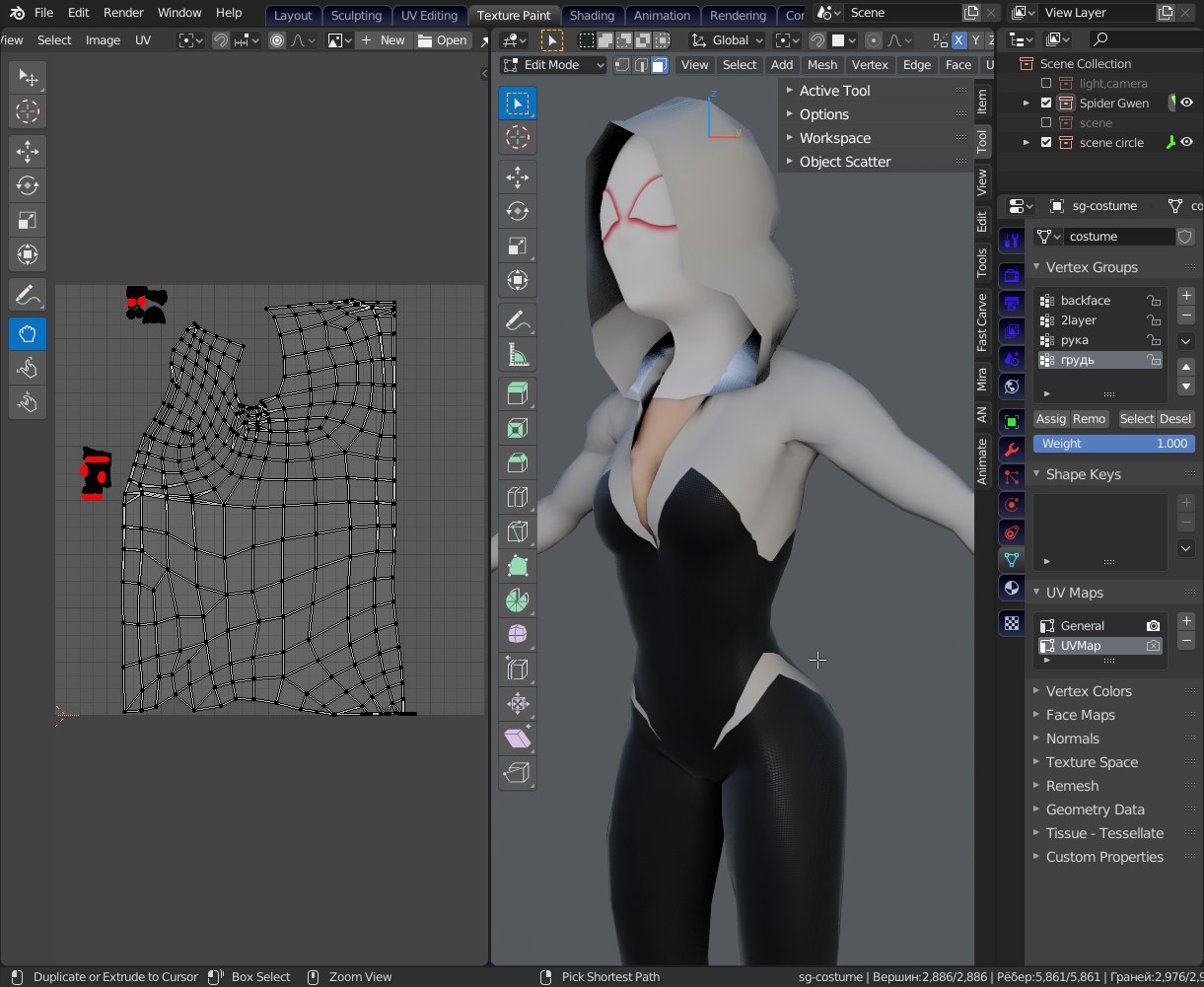Image resolution: width=1204 pixels, height=987 pixels.
Task: Open the Object Data properties tab
Action: [x=1011, y=560]
